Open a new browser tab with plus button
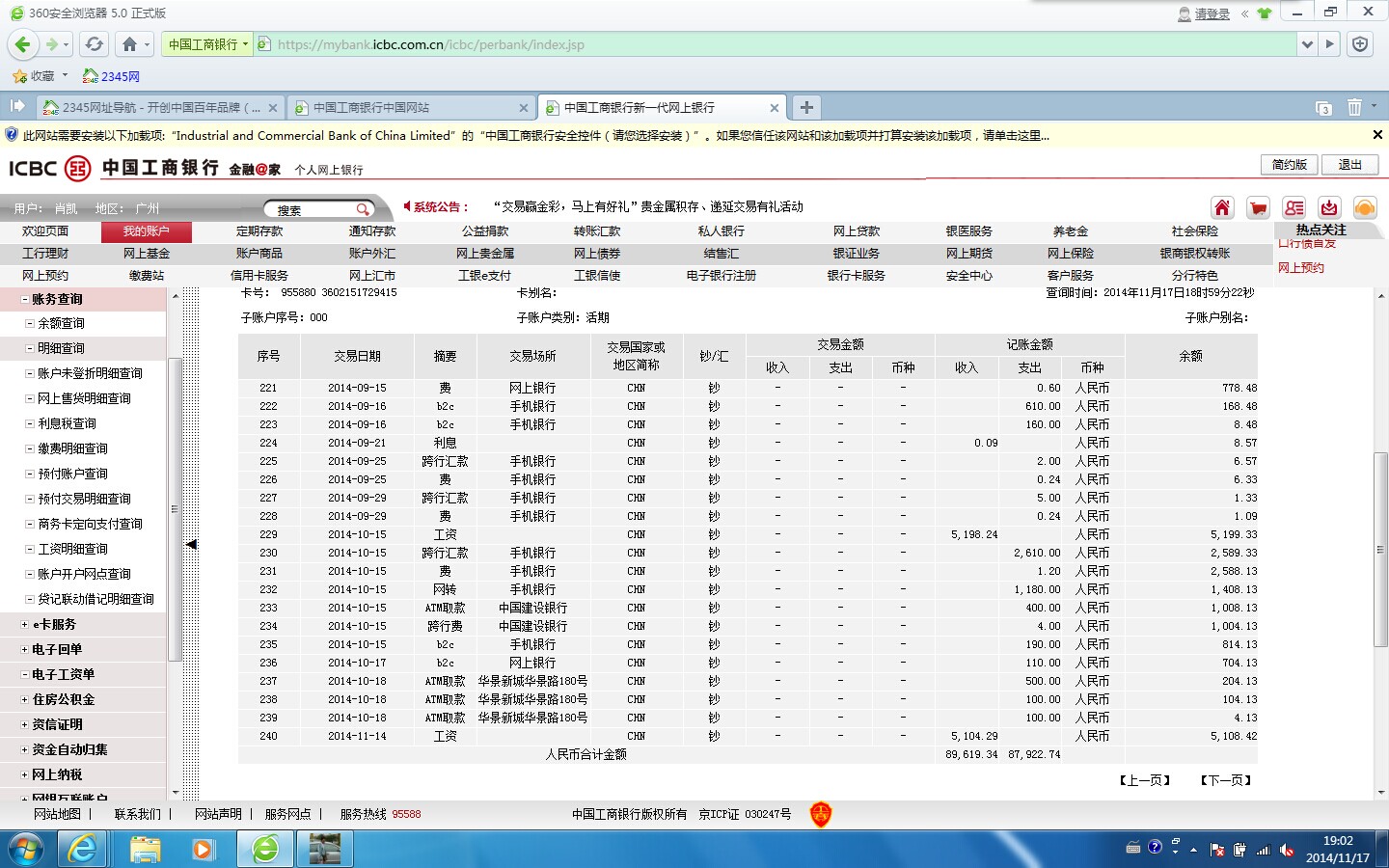Image resolution: width=1389 pixels, height=868 pixels. [806, 107]
